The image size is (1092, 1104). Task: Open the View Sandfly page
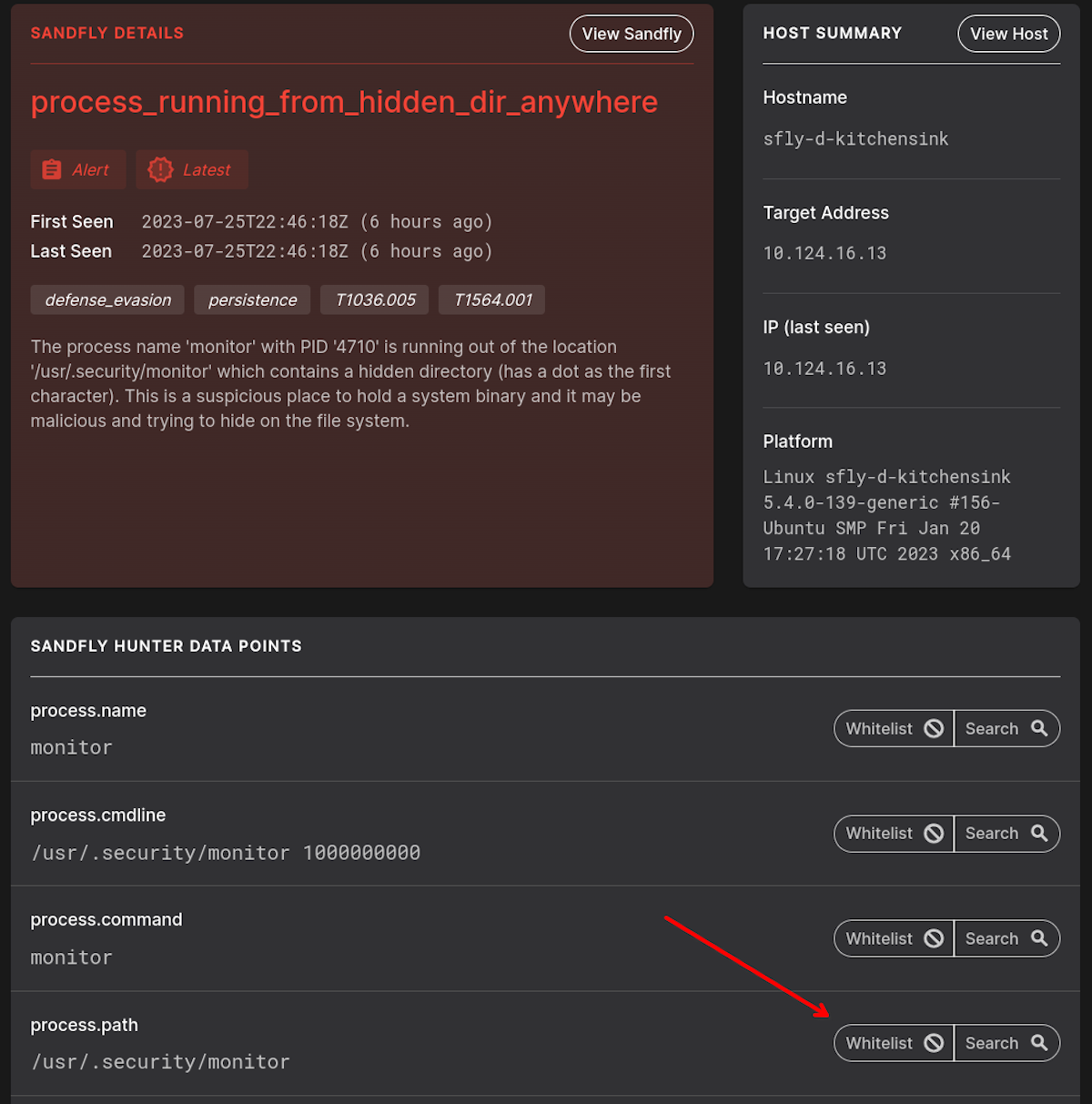point(632,33)
